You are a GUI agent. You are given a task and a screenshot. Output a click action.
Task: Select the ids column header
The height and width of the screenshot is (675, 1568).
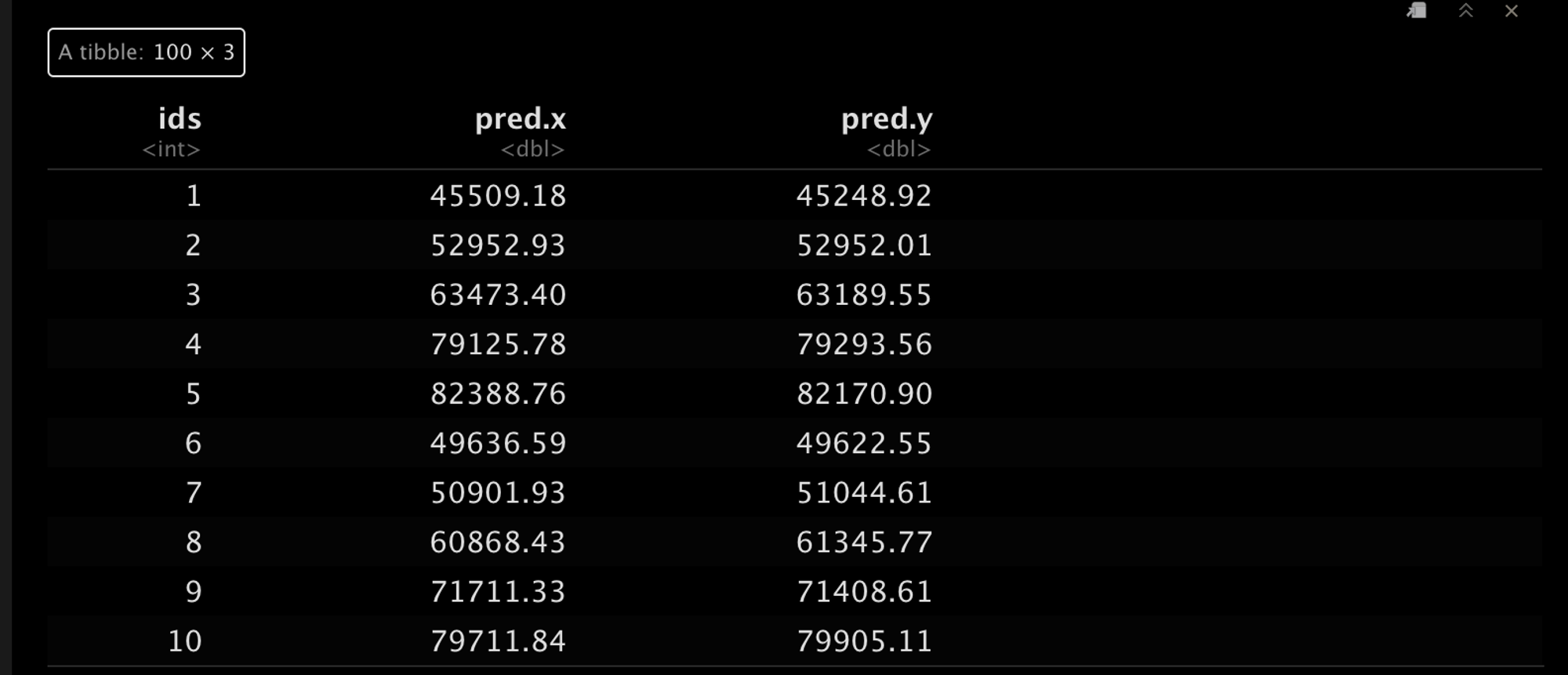[x=180, y=119]
